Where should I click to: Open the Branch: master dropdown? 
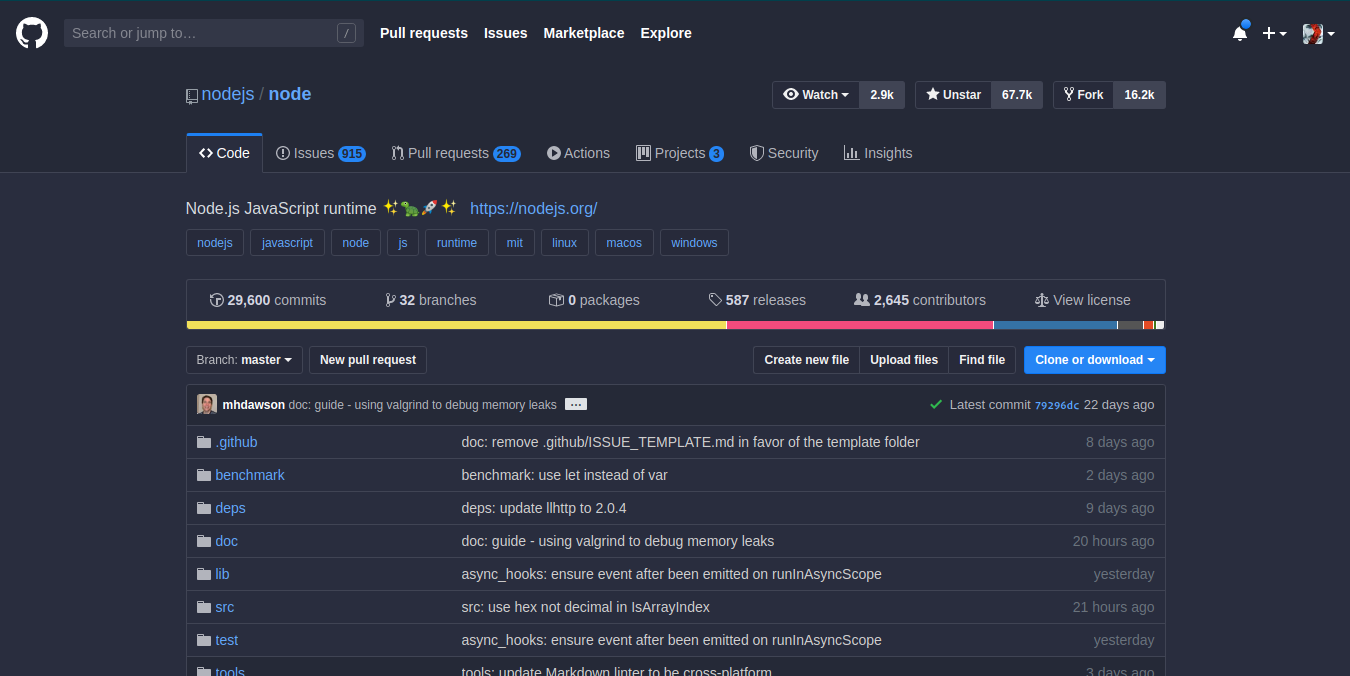(x=244, y=360)
